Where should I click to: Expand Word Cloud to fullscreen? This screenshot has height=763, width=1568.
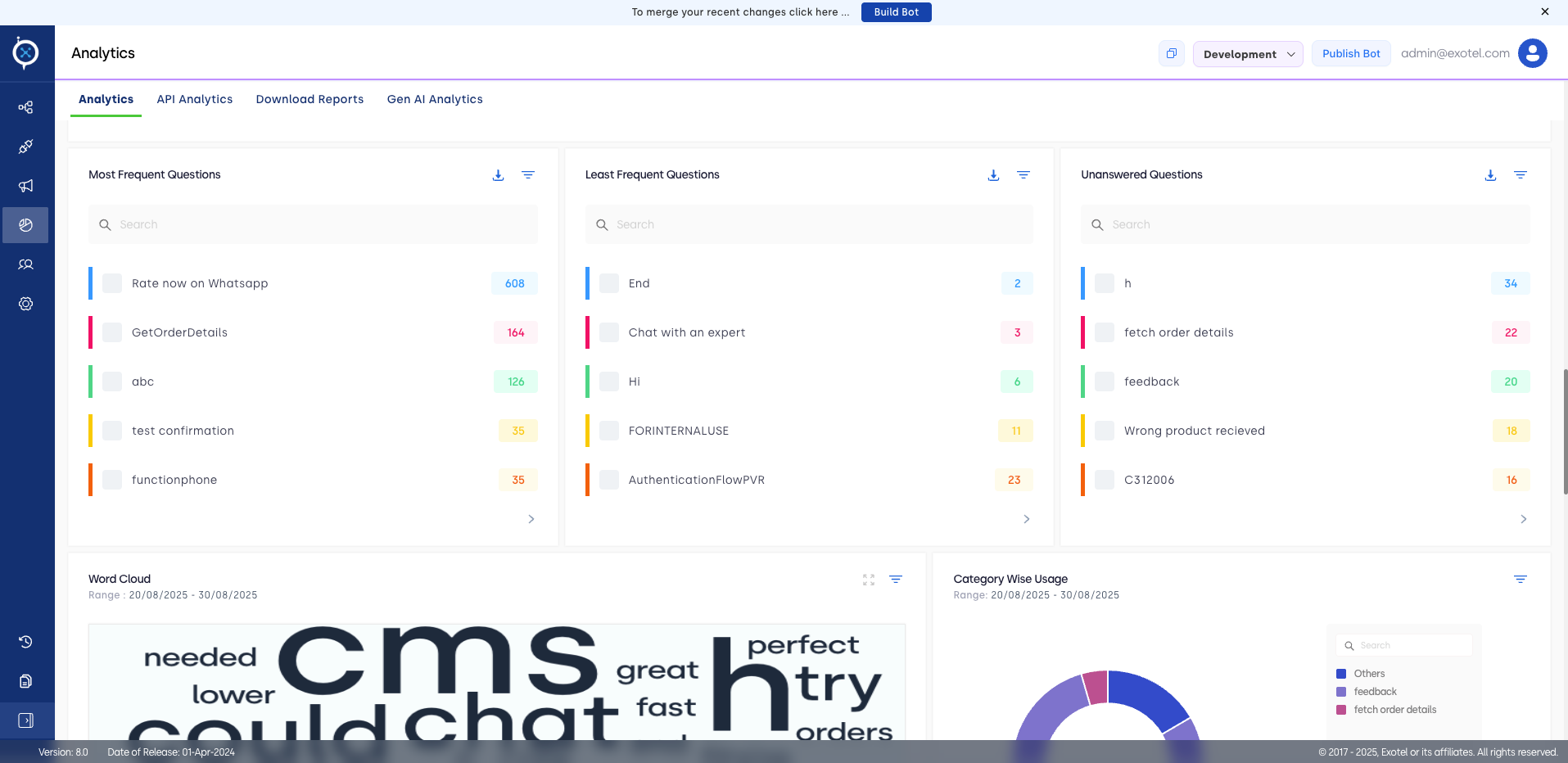coord(869,580)
